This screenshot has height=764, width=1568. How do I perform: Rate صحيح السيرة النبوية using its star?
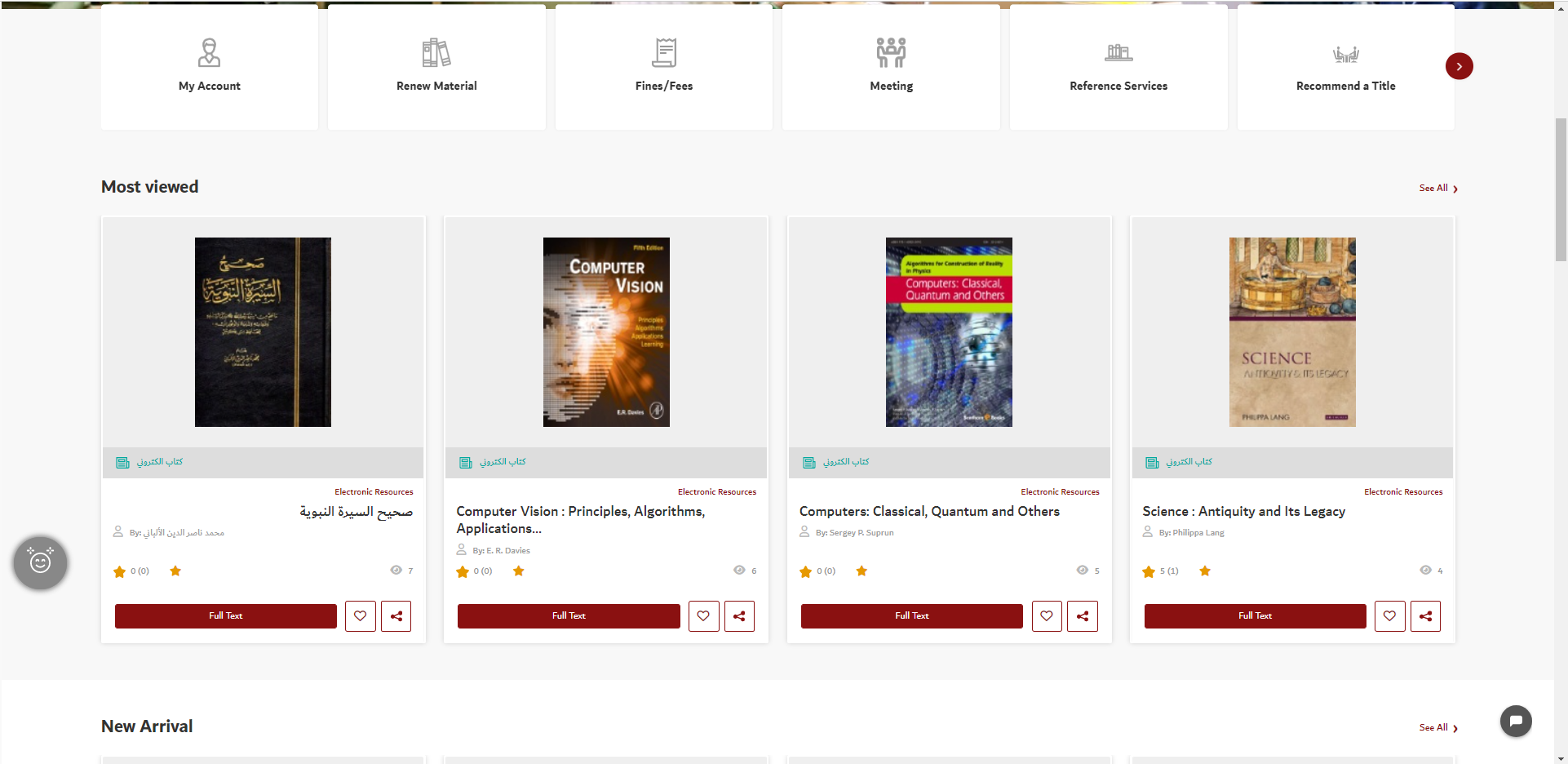(175, 571)
